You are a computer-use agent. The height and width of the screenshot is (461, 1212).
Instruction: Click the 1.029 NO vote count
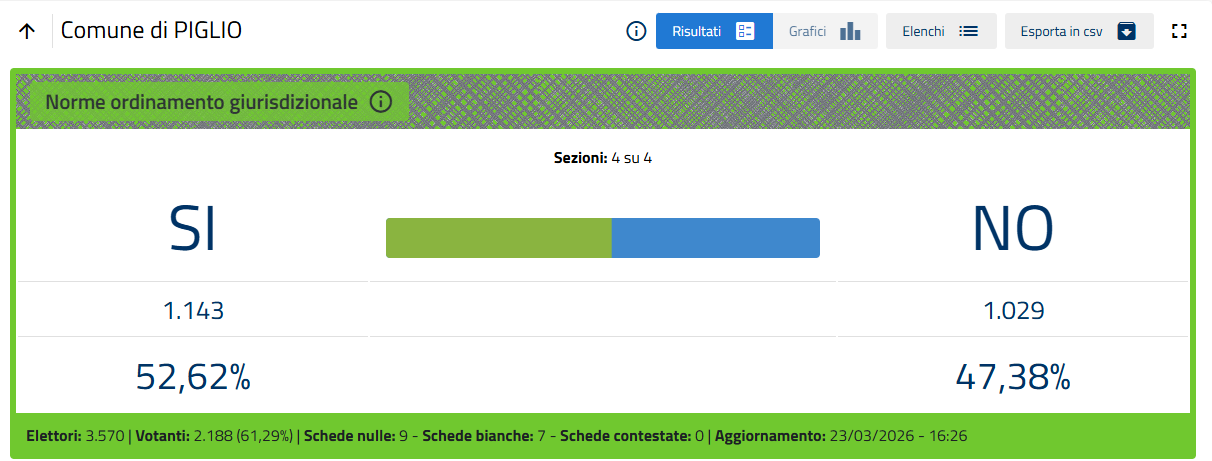pyautogui.click(x=1013, y=311)
